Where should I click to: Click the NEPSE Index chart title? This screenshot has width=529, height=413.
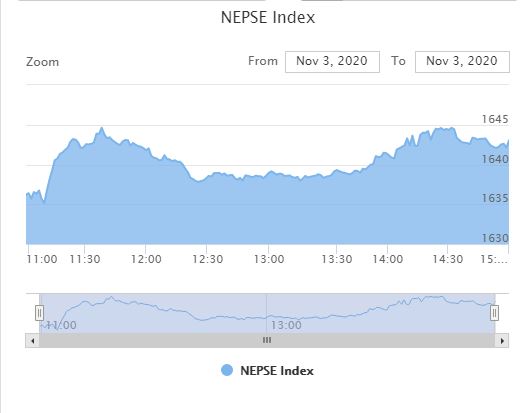[x=268, y=17]
